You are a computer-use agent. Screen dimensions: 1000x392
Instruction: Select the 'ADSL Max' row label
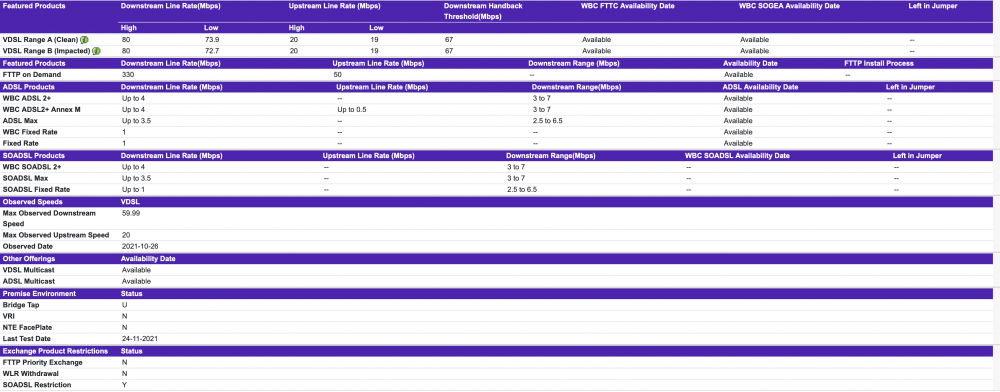(21, 120)
